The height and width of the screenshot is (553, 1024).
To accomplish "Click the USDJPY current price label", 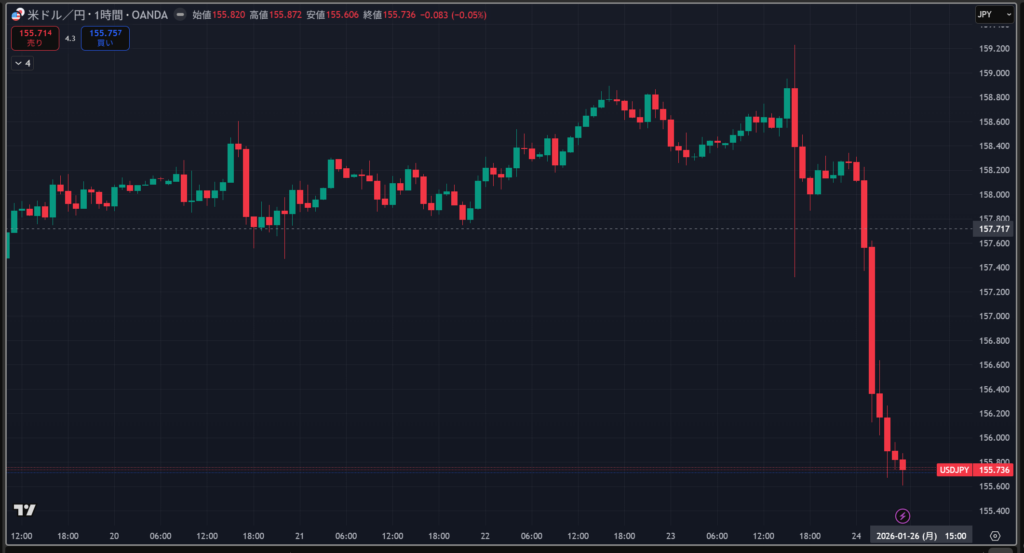I will click(x=974, y=470).
